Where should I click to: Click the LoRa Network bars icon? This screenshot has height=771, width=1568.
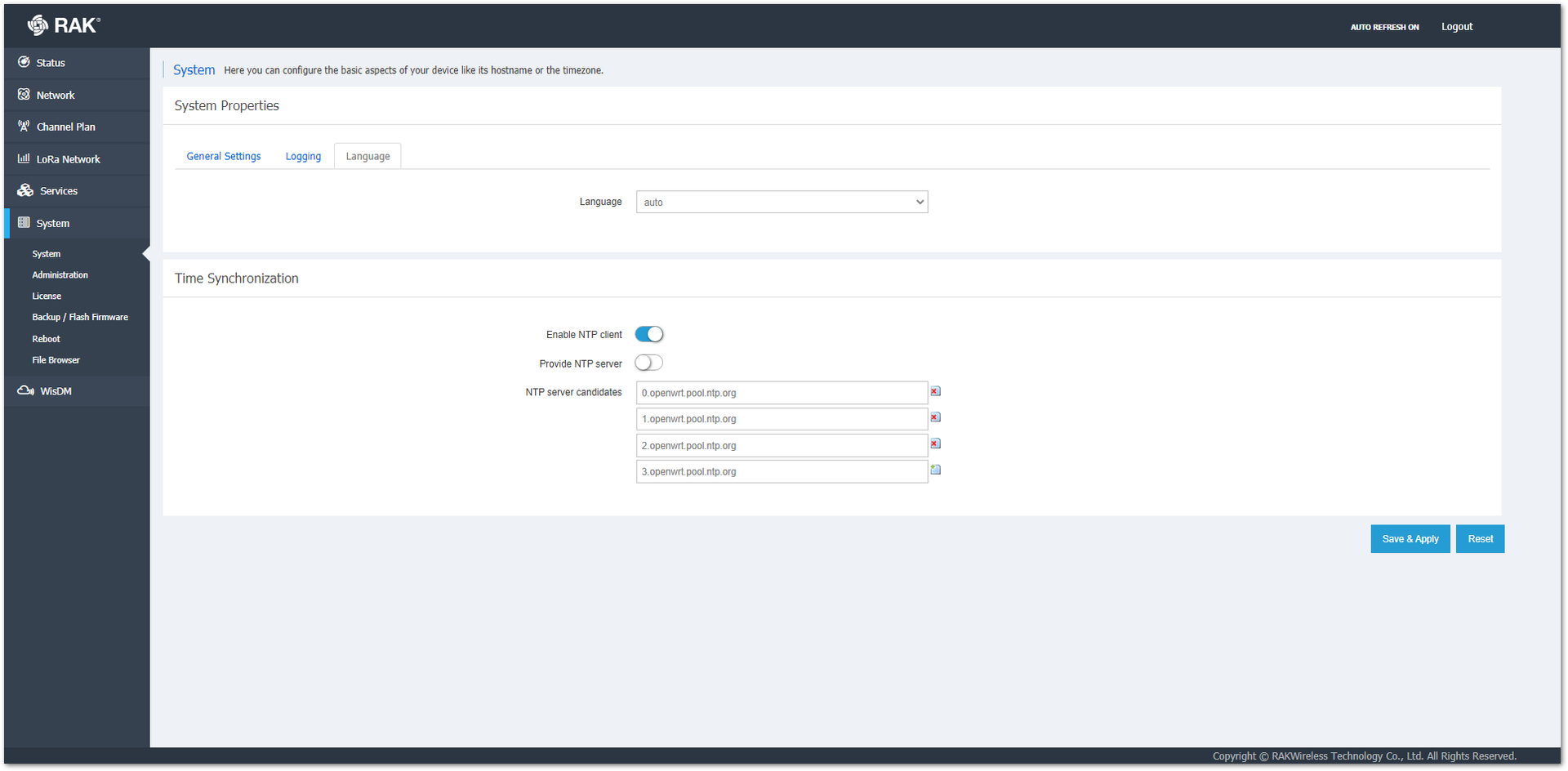coord(24,158)
